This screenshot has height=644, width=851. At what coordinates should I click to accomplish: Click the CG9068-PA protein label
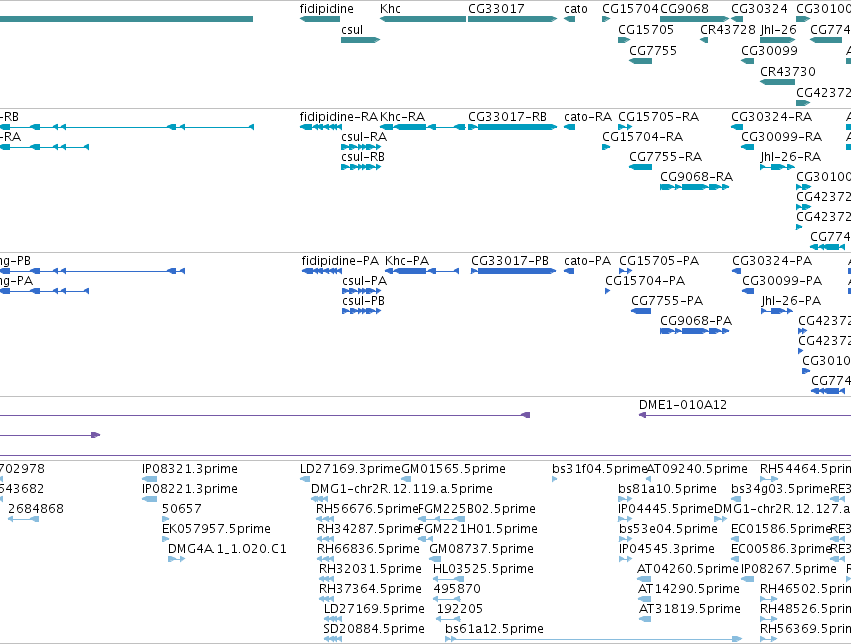[x=696, y=321]
